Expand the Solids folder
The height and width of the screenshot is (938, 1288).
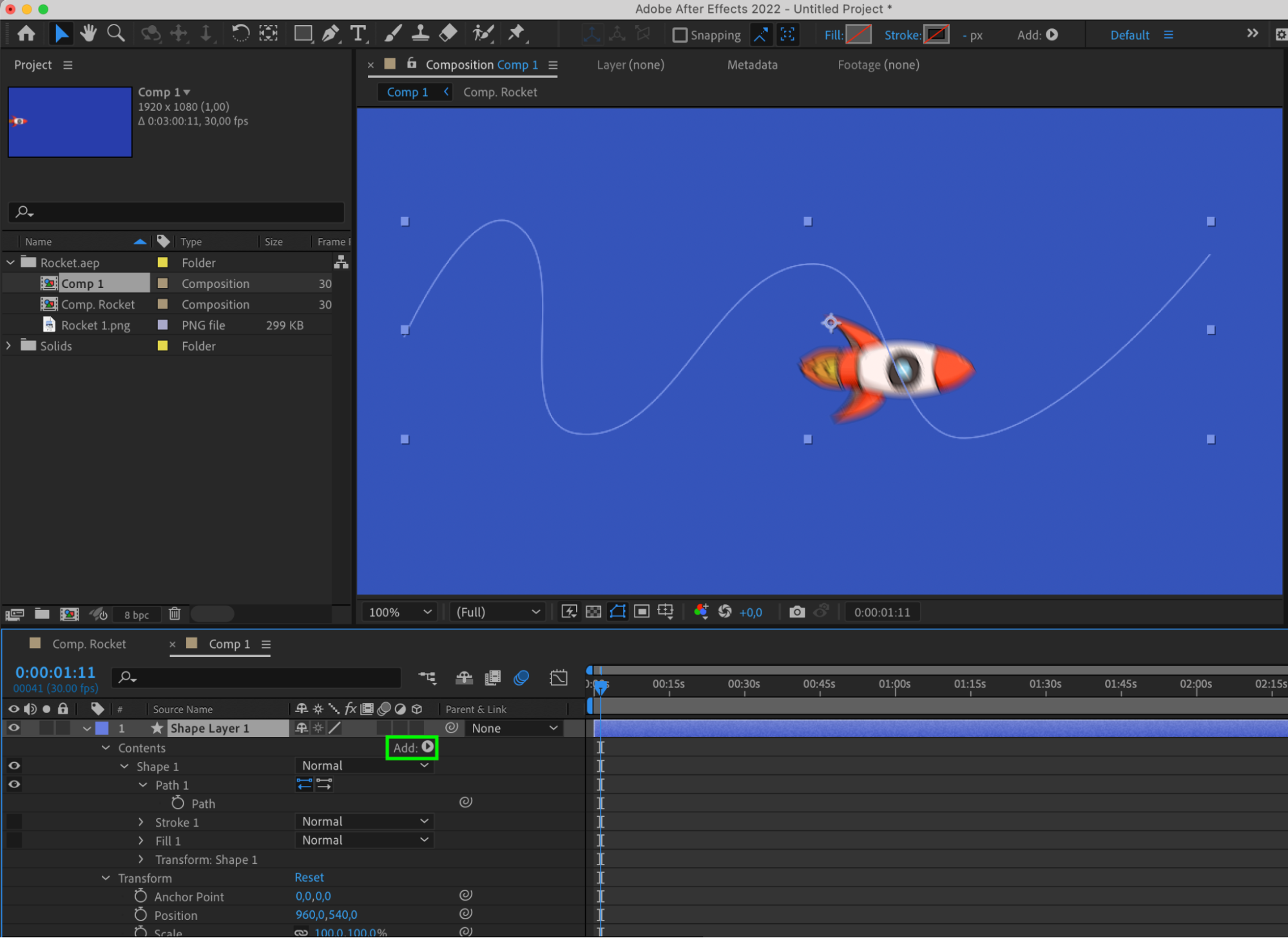pyautogui.click(x=9, y=346)
